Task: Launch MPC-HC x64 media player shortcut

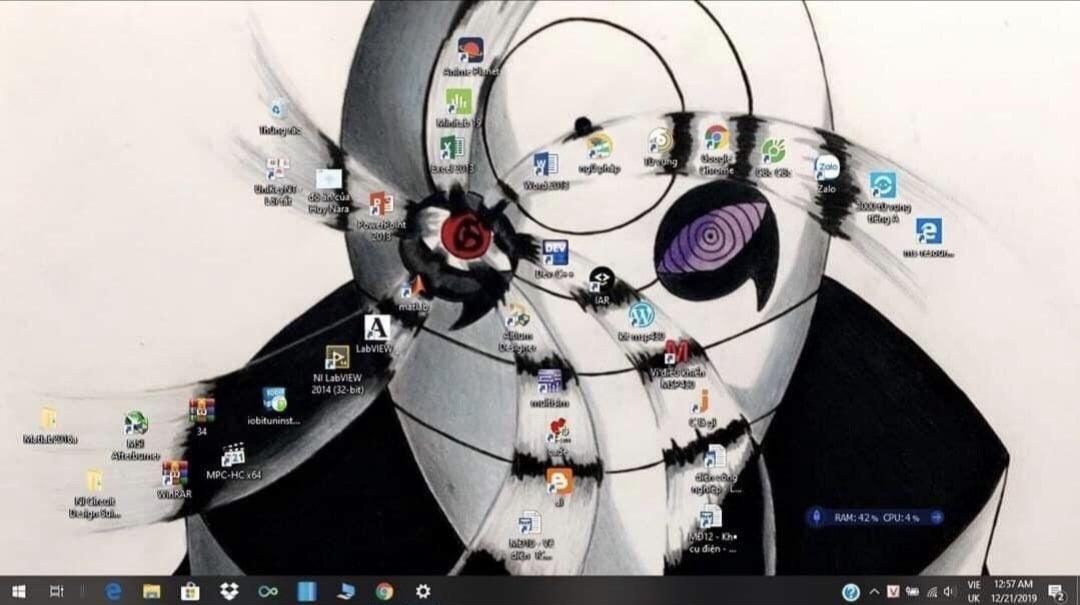Action: pos(233,457)
